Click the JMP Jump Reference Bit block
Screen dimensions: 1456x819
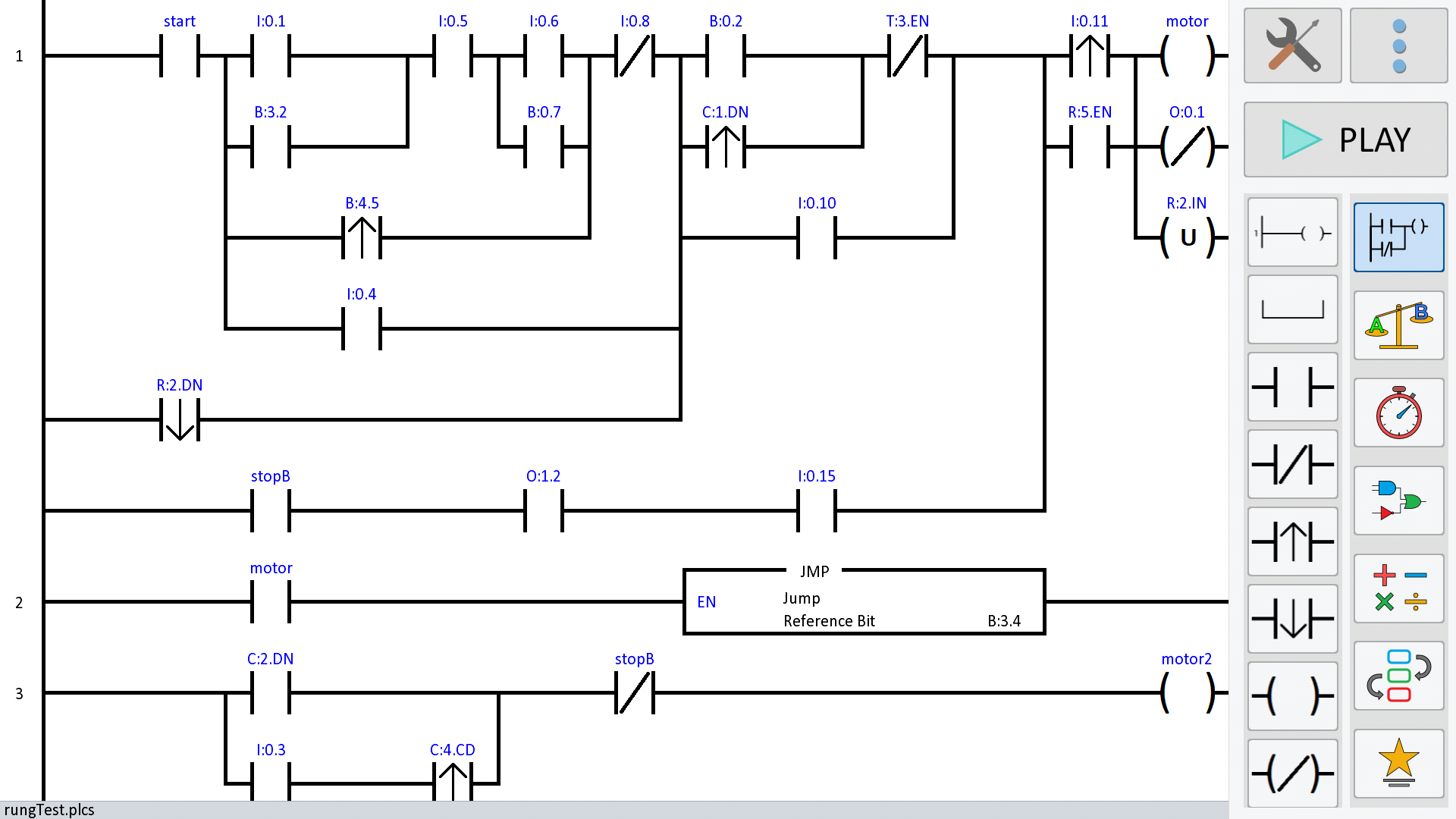[x=864, y=601]
